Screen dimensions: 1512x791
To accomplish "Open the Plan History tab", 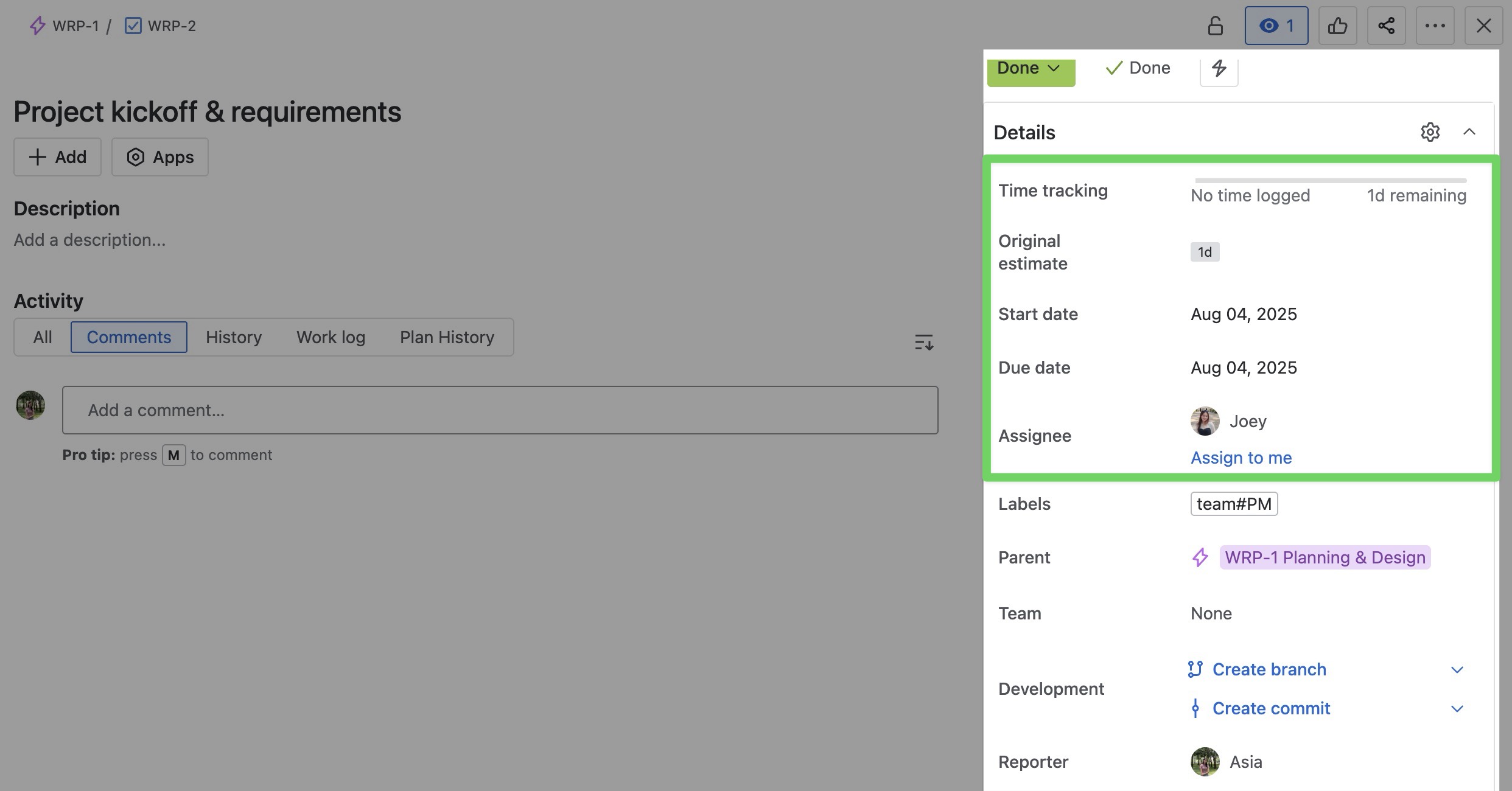I will pyautogui.click(x=447, y=337).
